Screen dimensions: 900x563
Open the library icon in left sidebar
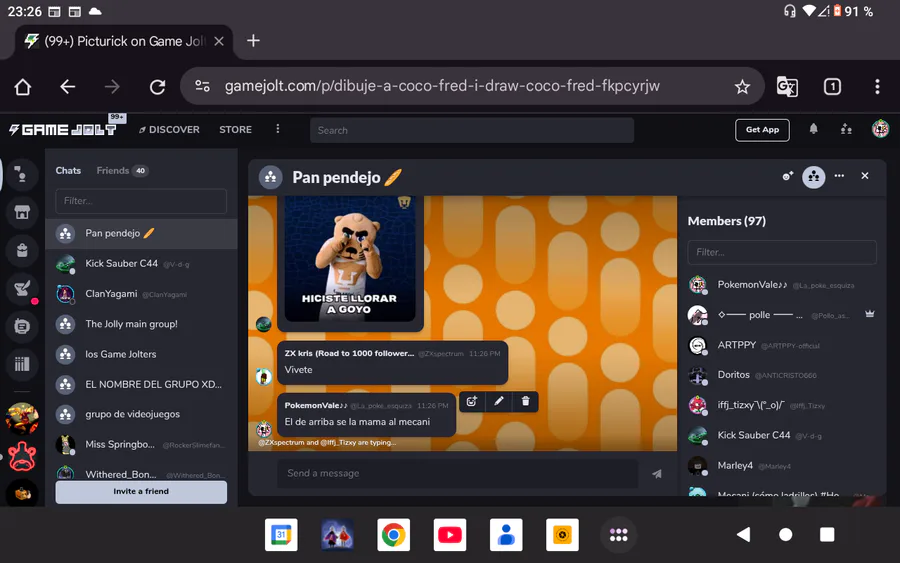(22, 364)
